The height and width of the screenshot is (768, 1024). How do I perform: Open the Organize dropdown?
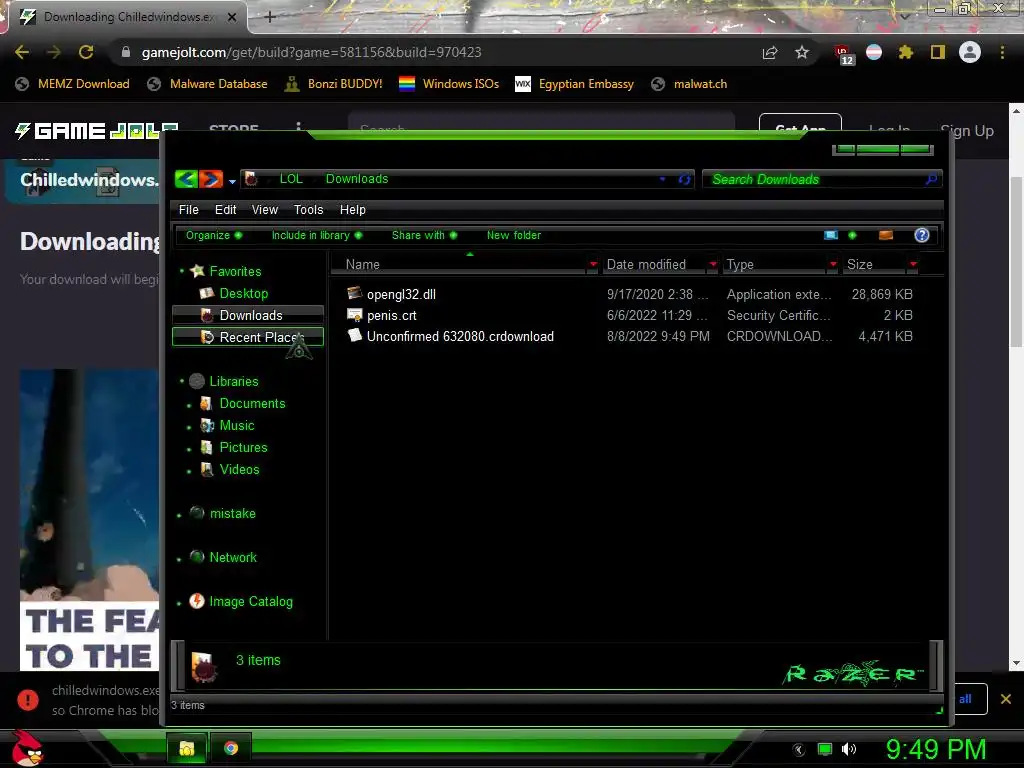pos(214,235)
